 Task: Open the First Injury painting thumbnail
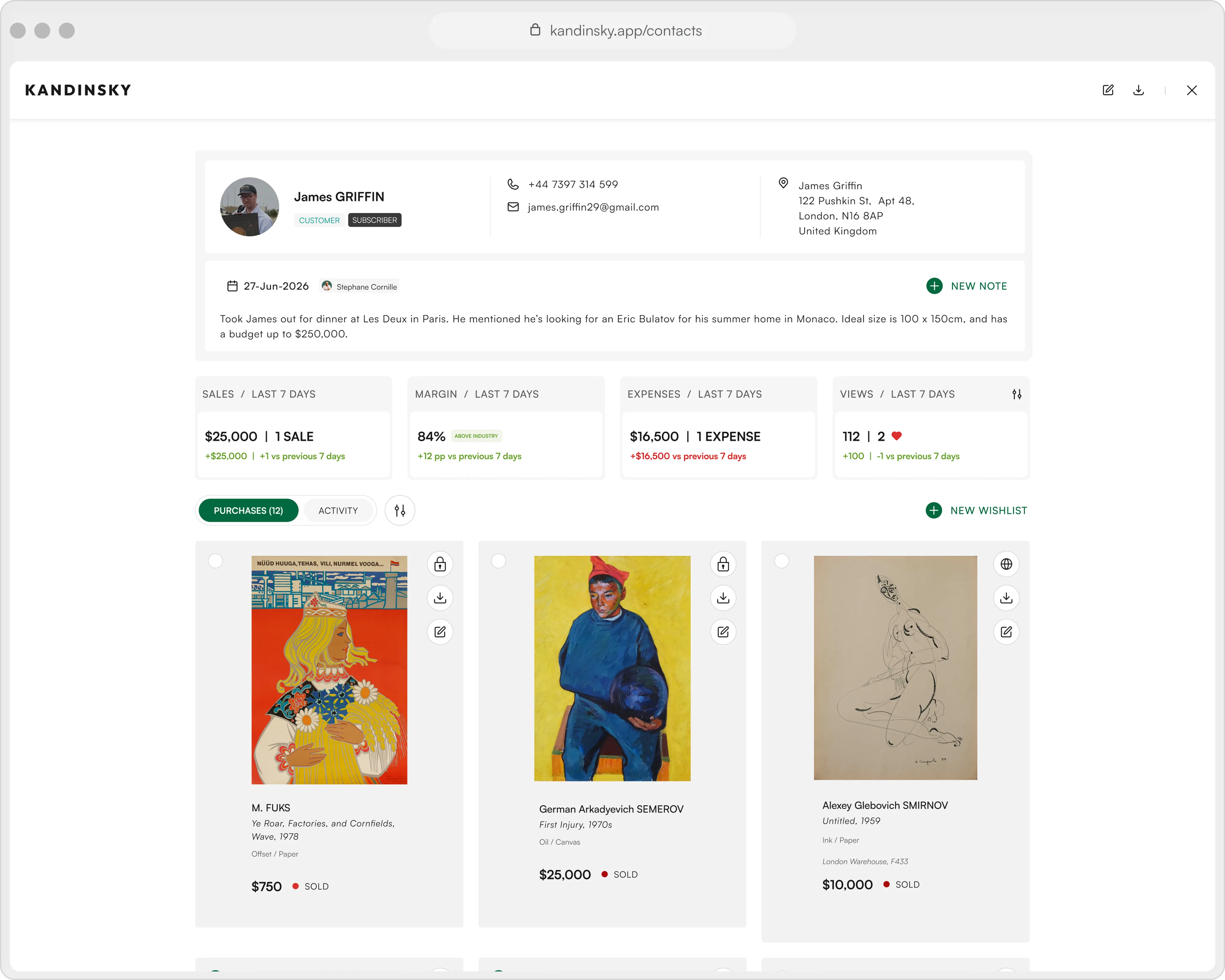(x=612, y=668)
